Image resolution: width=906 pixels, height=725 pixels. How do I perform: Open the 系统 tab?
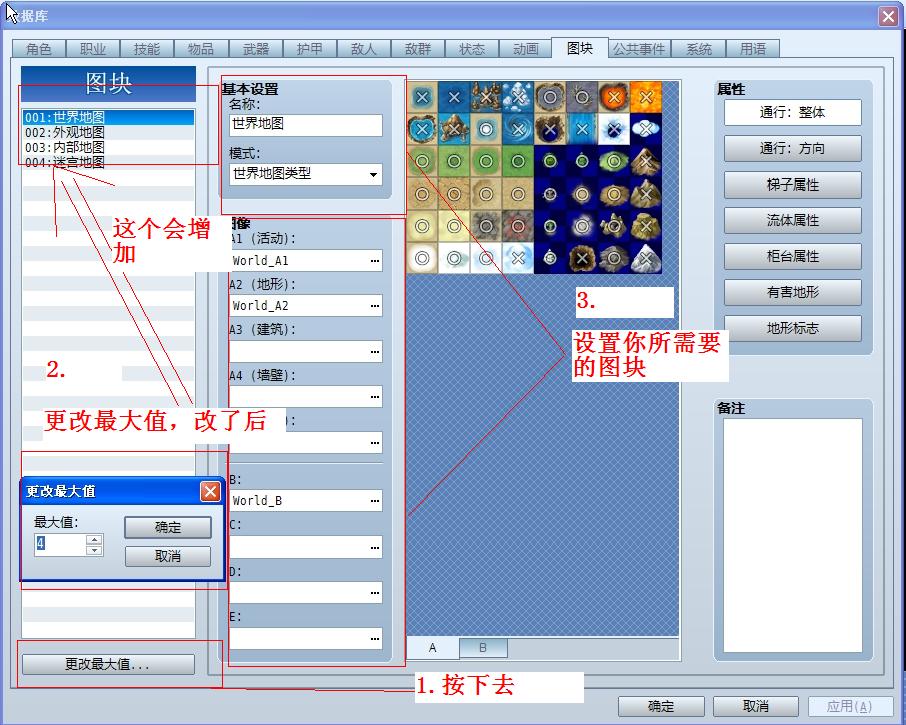pyautogui.click(x=699, y=49)
